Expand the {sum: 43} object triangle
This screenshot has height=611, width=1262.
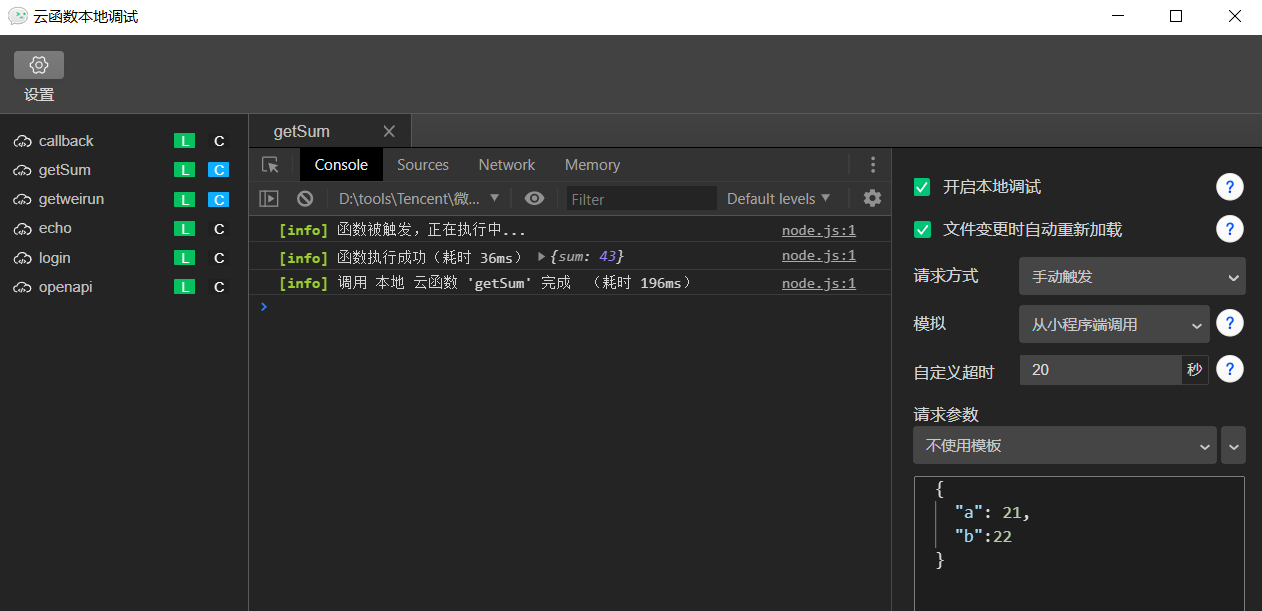[x=542, y=257]
